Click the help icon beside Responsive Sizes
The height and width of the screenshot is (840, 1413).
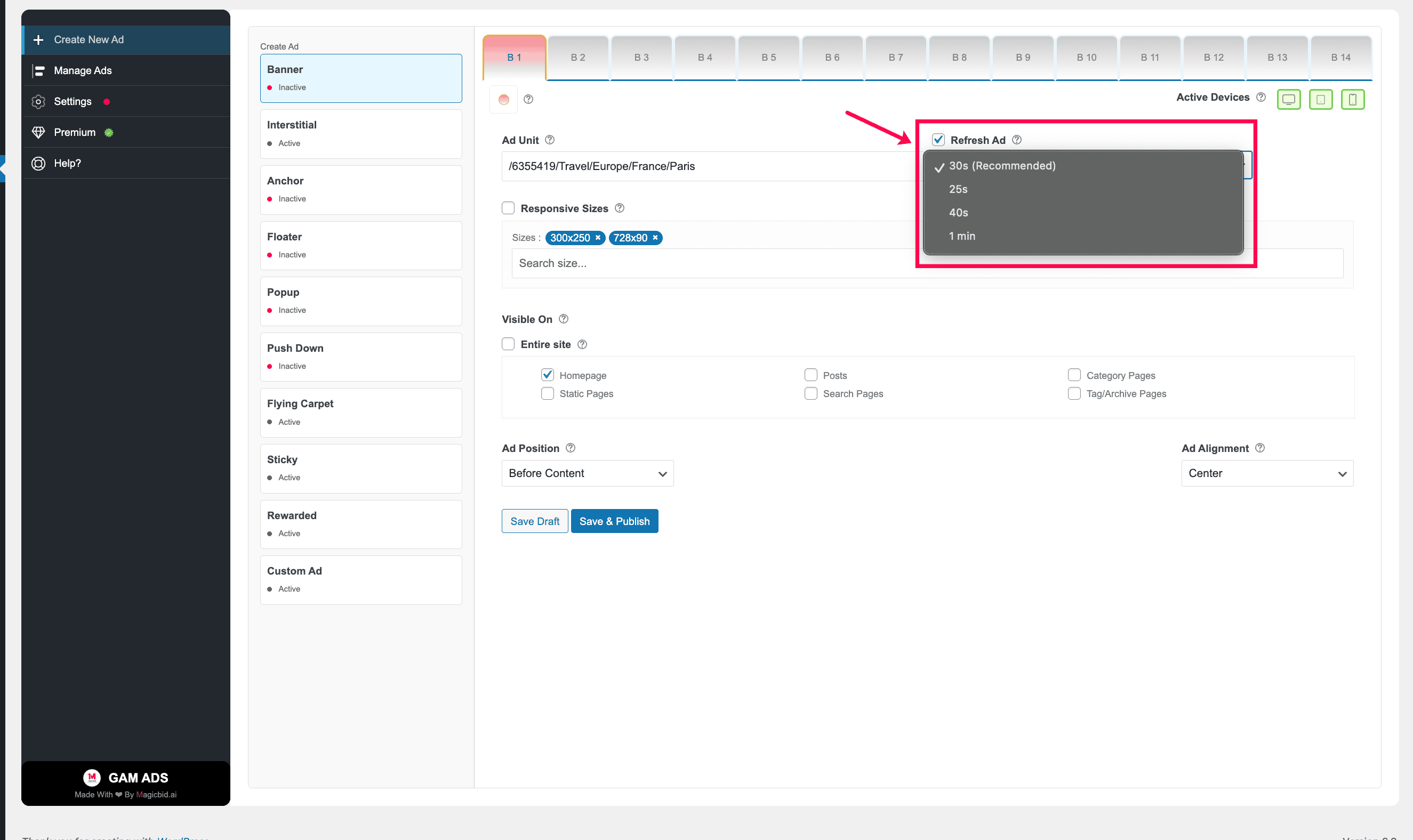pos(619,208)
